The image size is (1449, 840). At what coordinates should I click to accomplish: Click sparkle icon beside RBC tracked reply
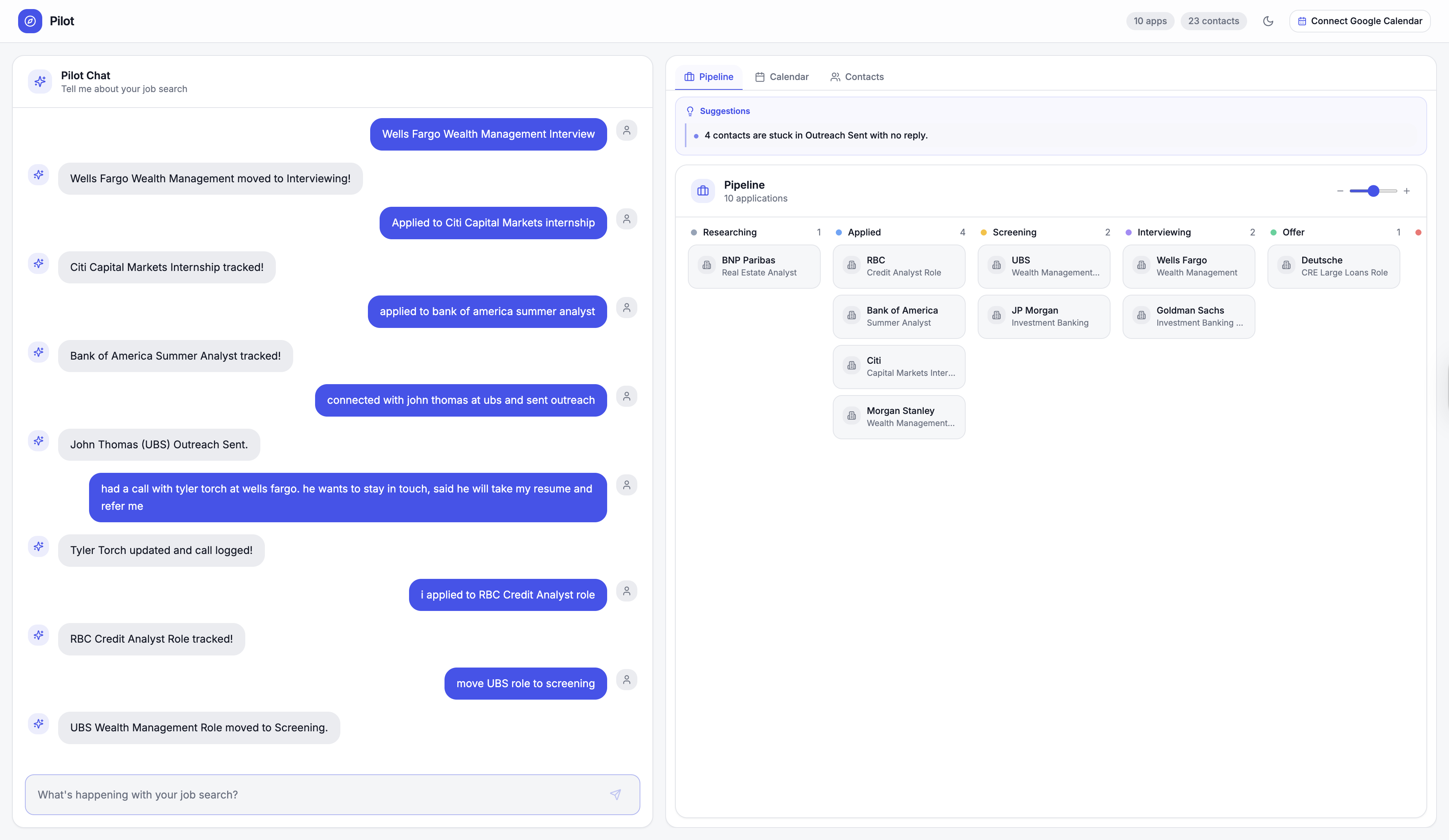pyautogui.click(x=38, y=635)
